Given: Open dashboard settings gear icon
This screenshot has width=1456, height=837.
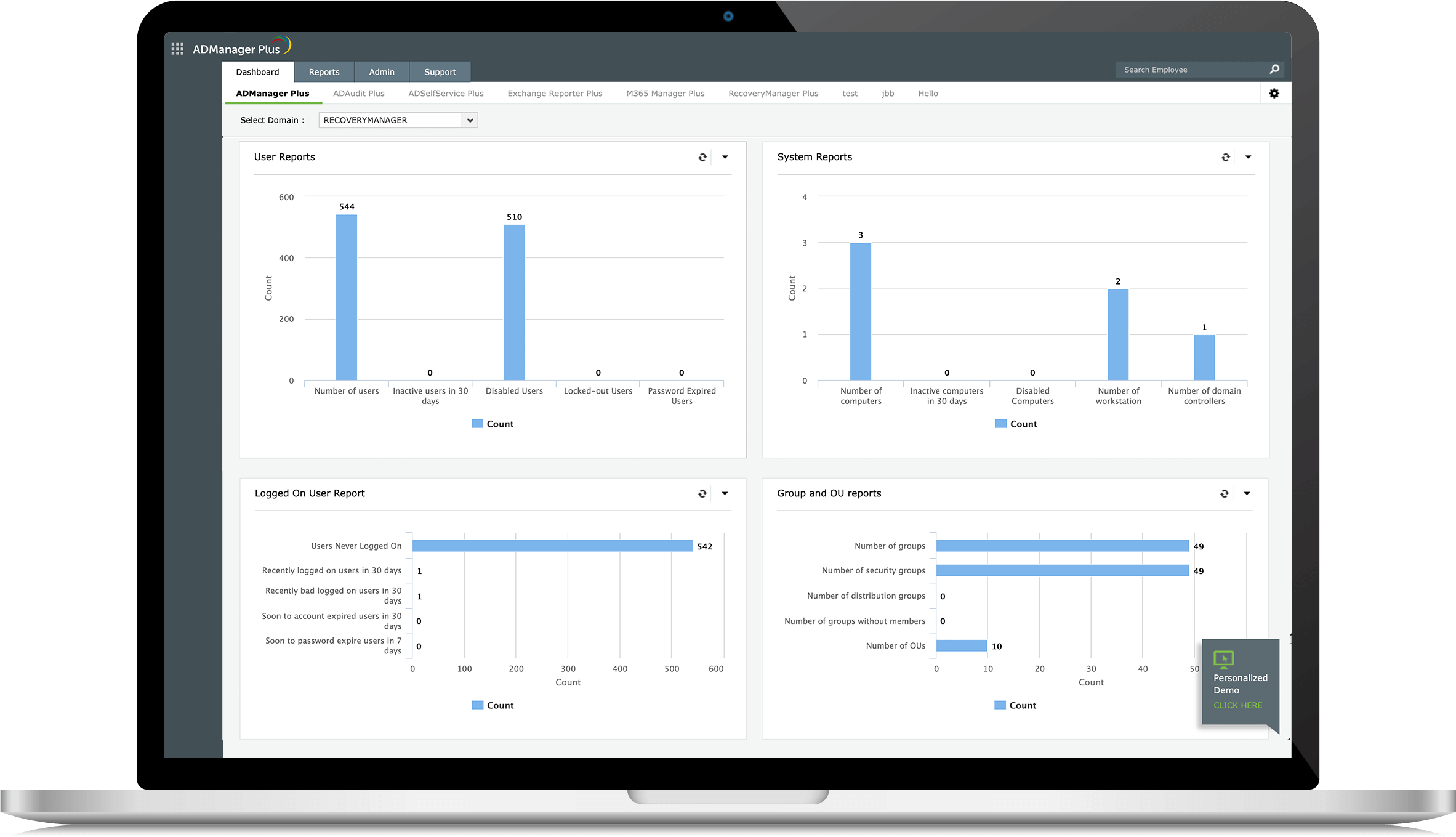Looking at the screenshot, I should pos(1274,94).
